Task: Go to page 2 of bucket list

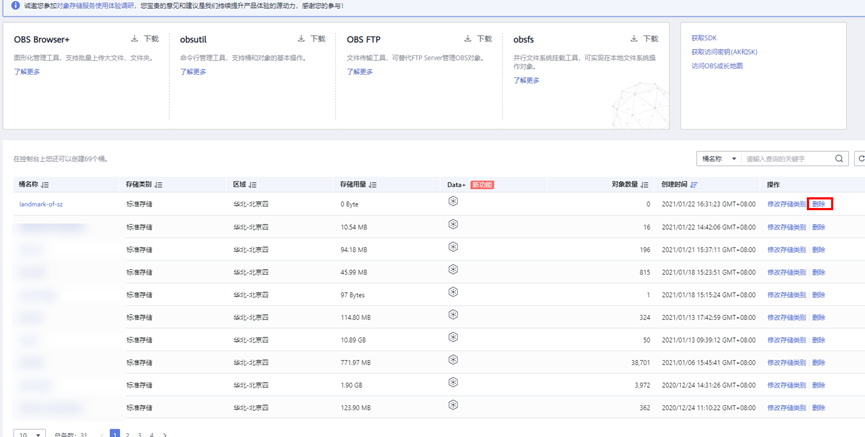Action: coord(128,435)
